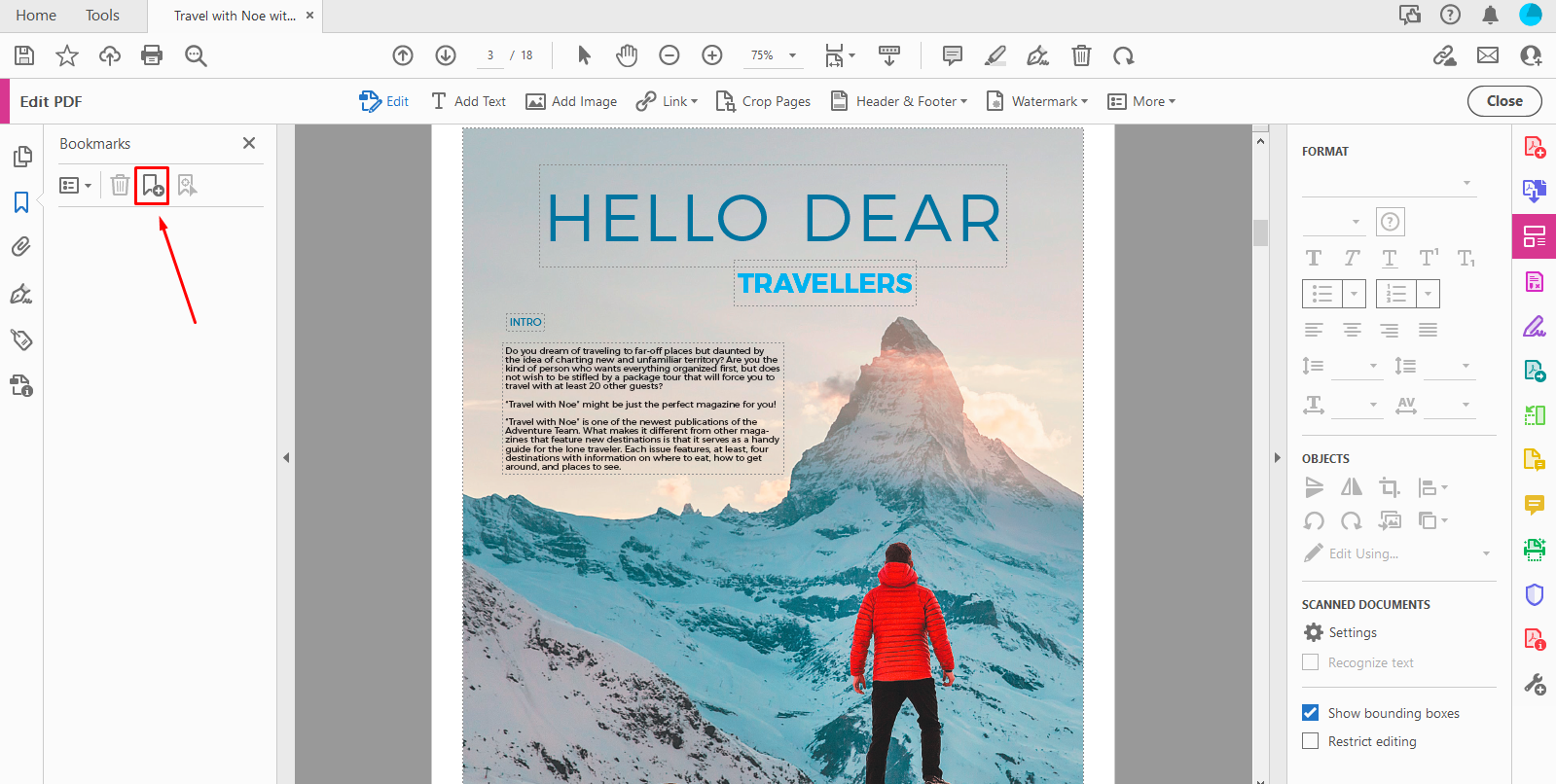Toggle bold text style
Screen dimensions: 1556x784
[x=1314, y=258]
